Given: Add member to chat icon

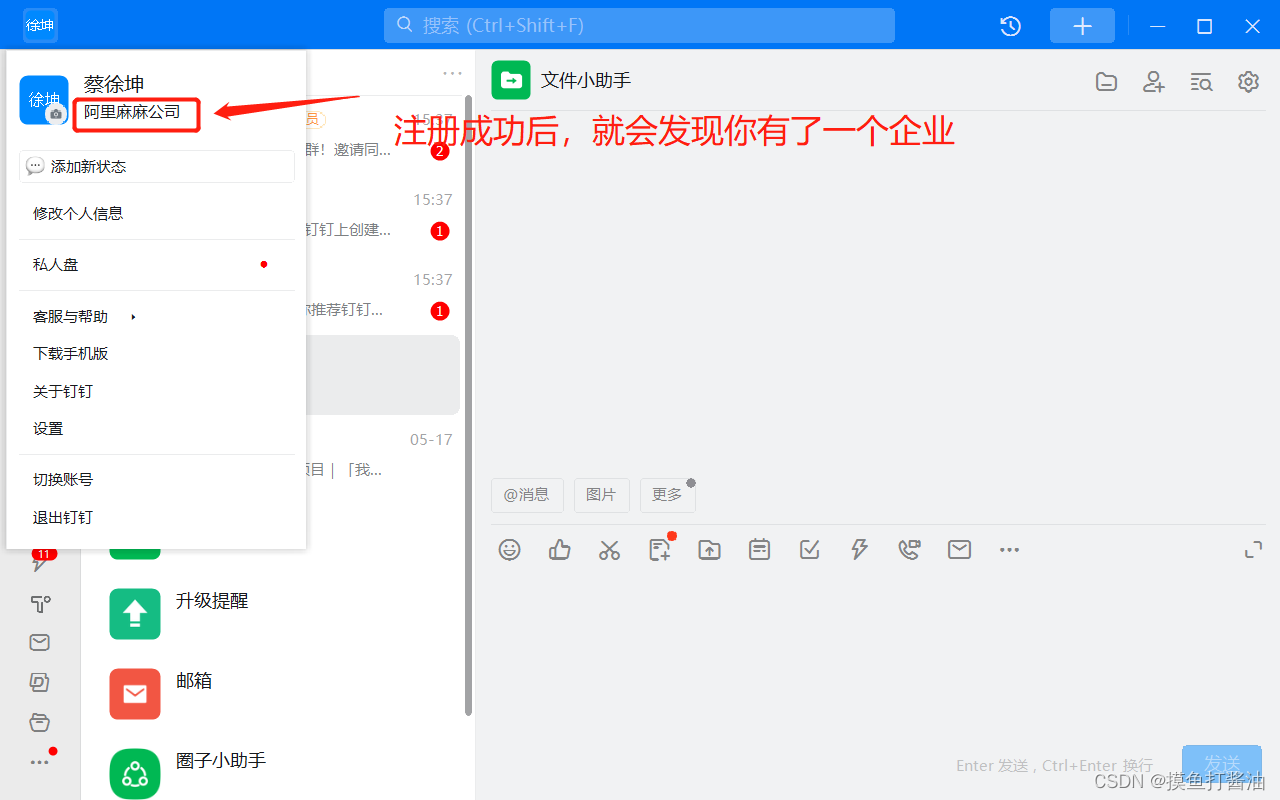Looking at the screenshot, I should click(1154, 82).
